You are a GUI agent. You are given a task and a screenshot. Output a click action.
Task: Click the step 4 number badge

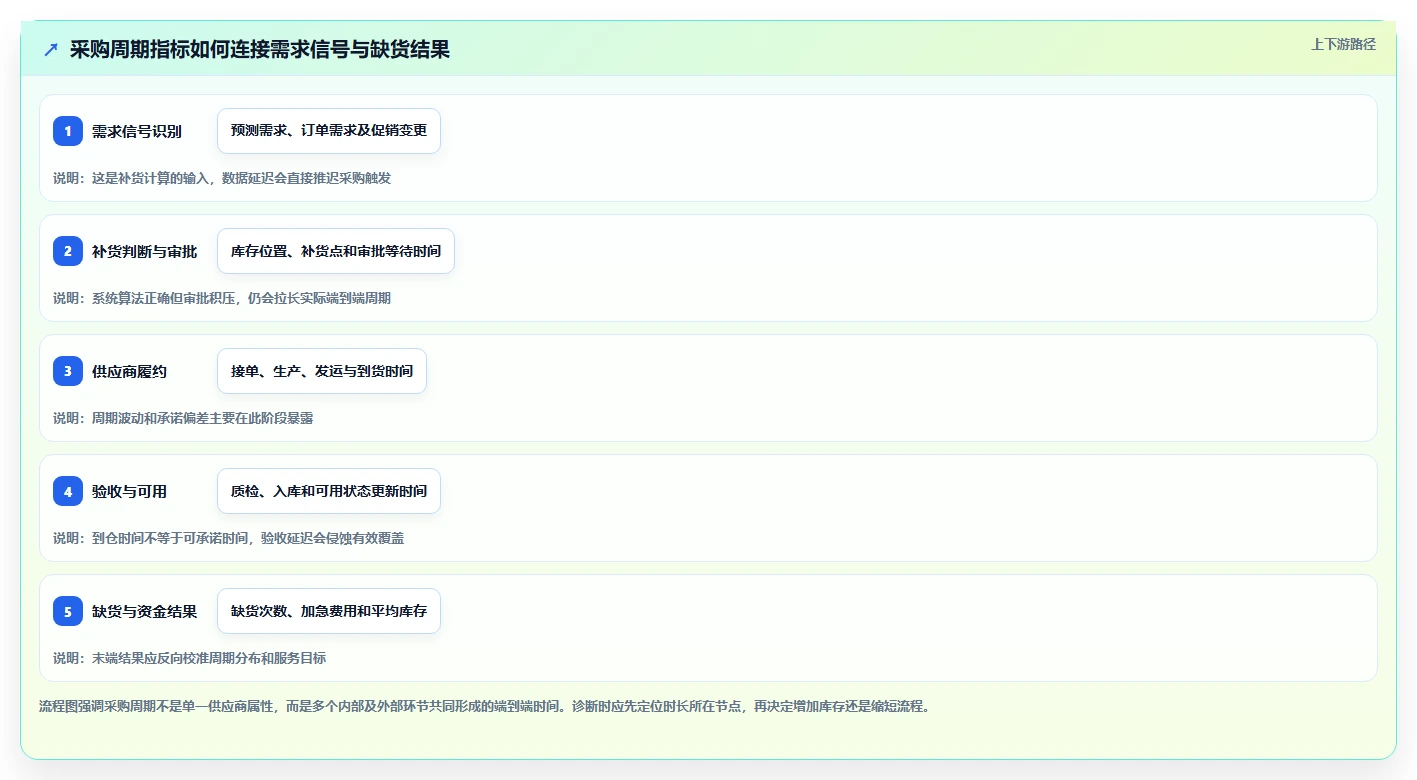point(68,491)
